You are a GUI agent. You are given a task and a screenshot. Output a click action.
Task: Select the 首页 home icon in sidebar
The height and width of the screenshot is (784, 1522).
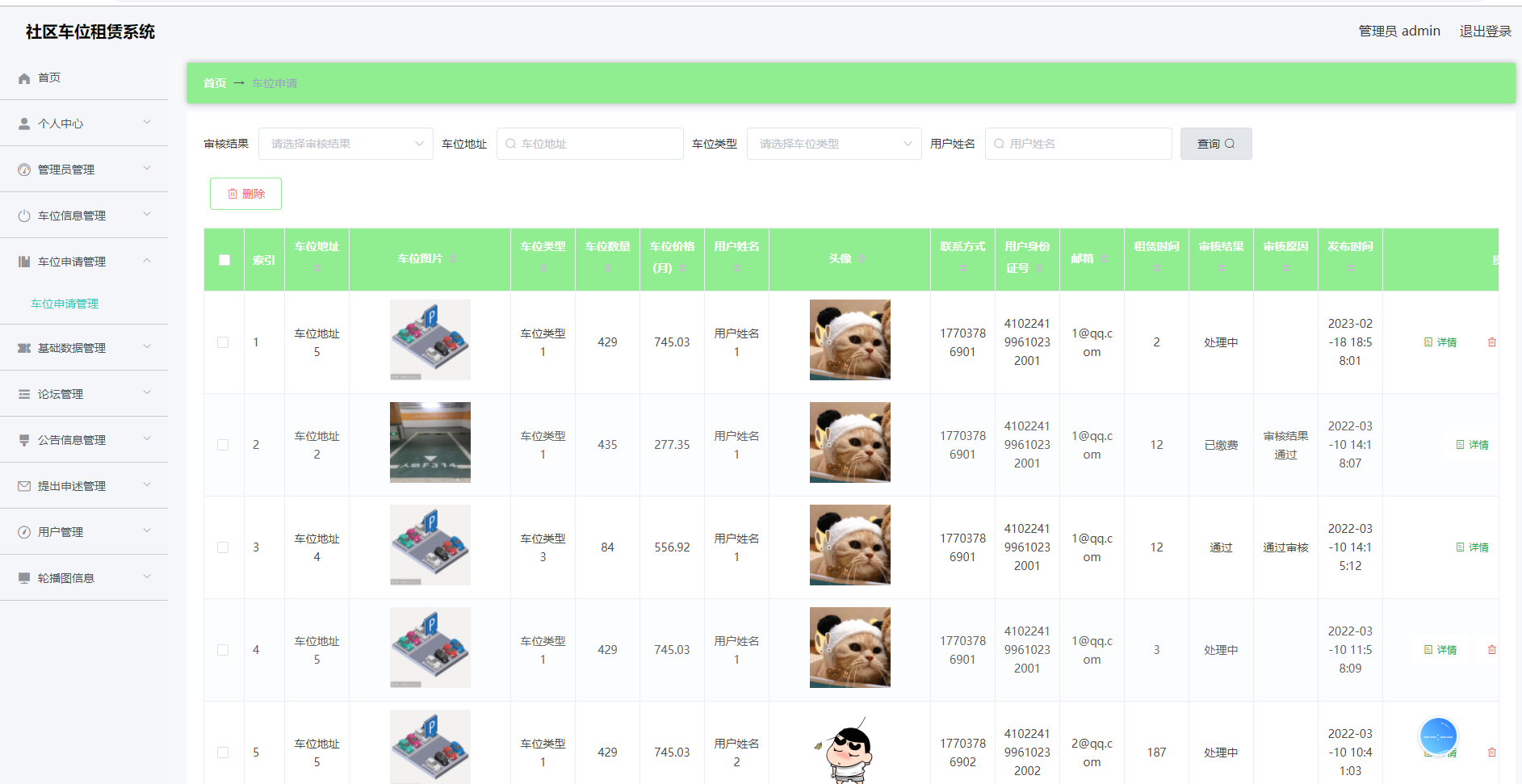(23, 78)
